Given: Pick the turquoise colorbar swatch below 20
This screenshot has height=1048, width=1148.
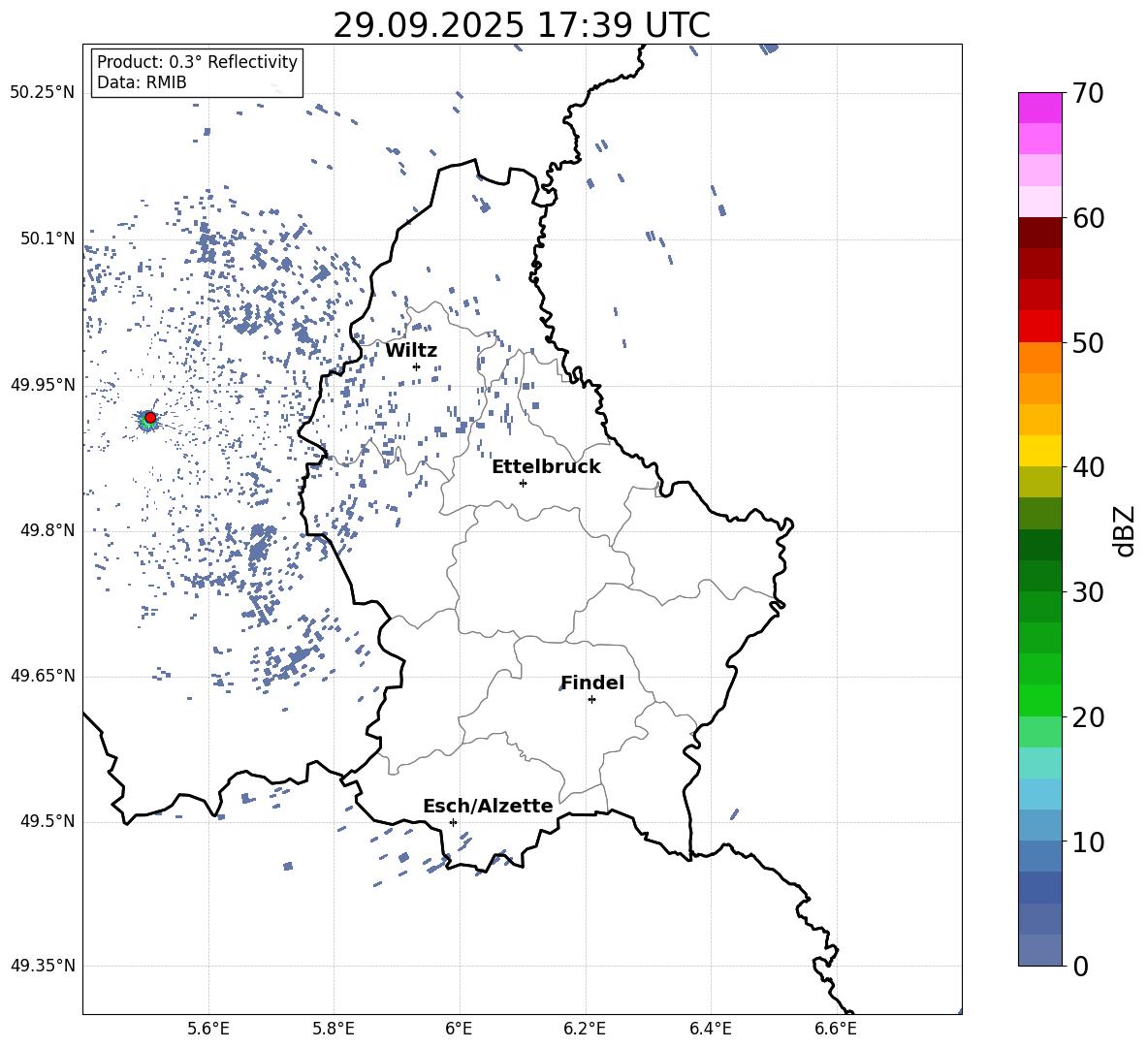Looking at the screenshot, I should pyautogui.click(x=1040, y=763).
